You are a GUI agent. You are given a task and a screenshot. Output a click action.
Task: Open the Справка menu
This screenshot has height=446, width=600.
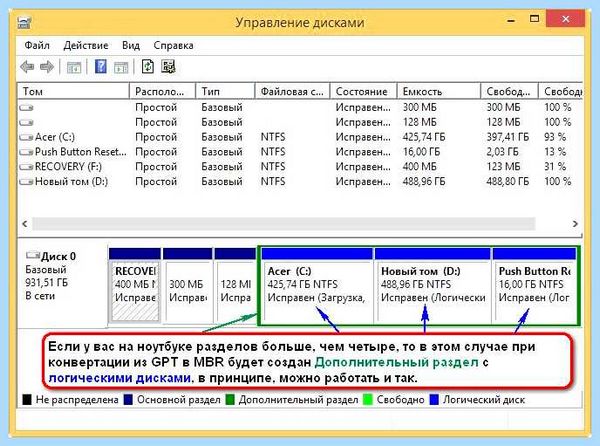(173, 46)
